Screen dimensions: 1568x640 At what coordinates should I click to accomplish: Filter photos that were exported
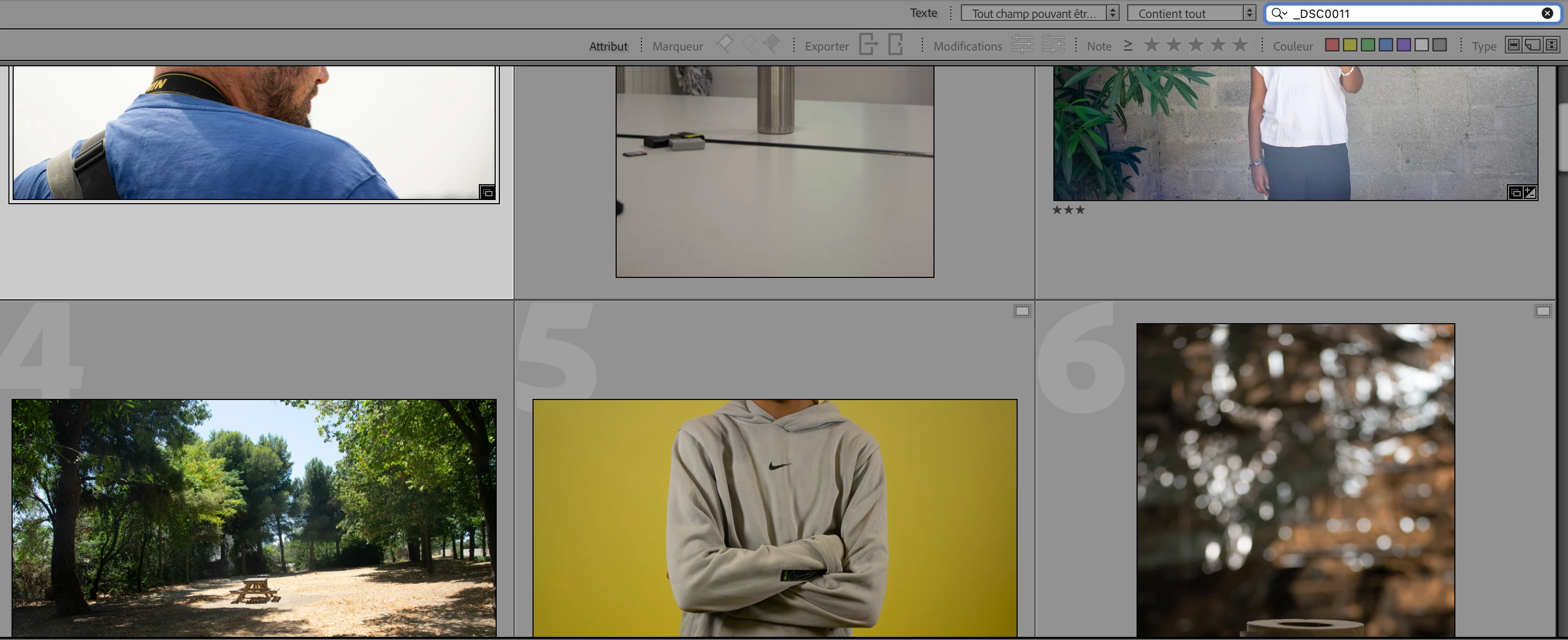tap(869, 44)
